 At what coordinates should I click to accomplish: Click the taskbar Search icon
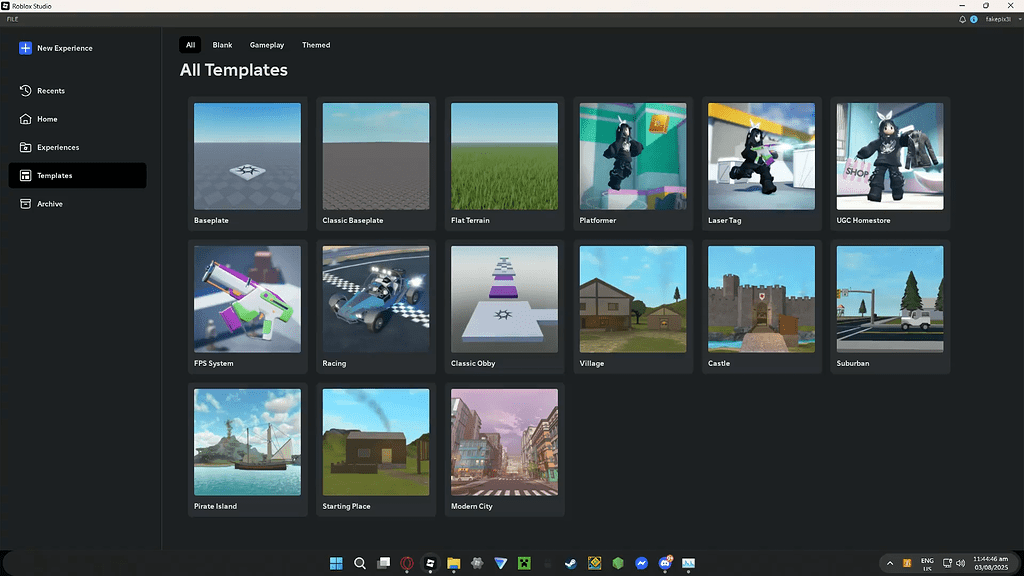tap(359, 563)
